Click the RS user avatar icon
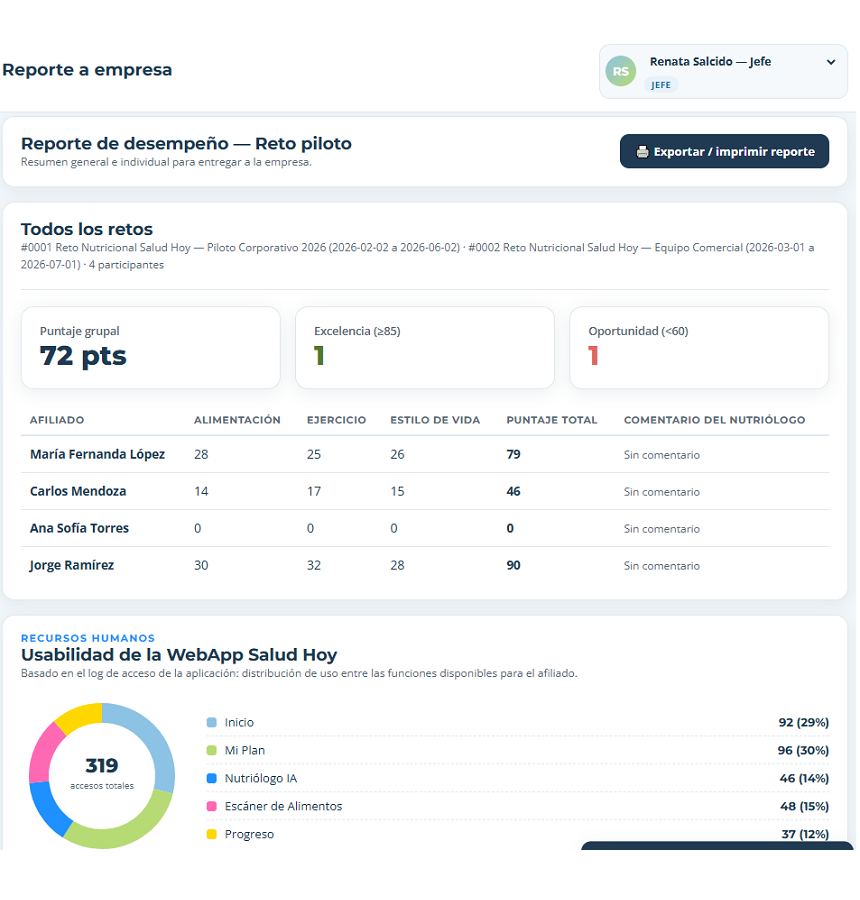860x900 pixels. tap(621, 71)
